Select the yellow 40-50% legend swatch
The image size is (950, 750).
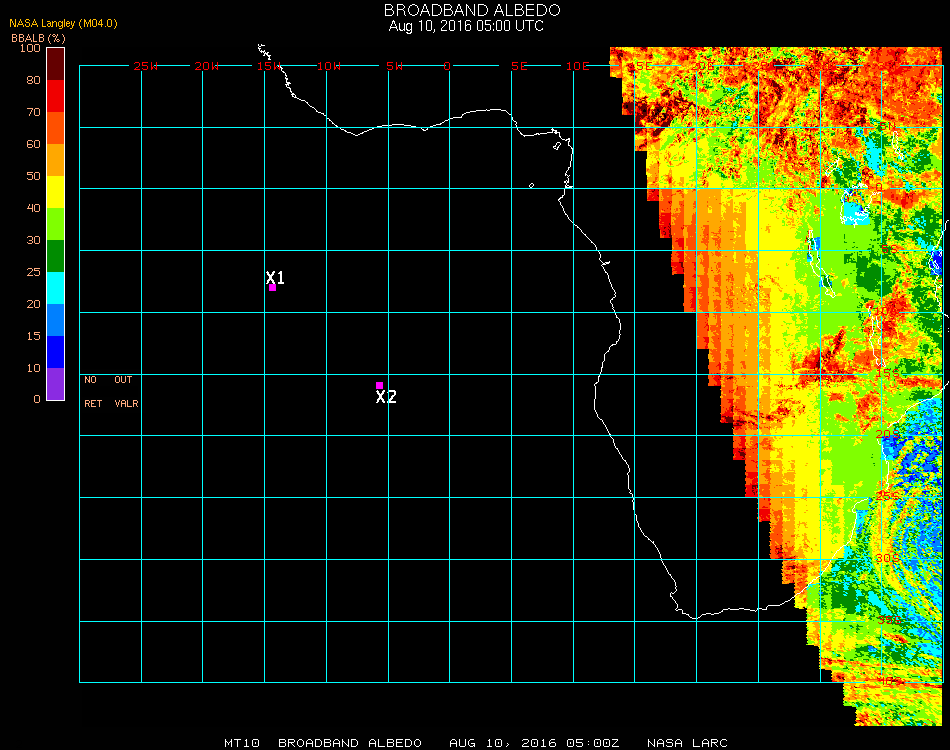pyautogui.click(x=55, y=192)
